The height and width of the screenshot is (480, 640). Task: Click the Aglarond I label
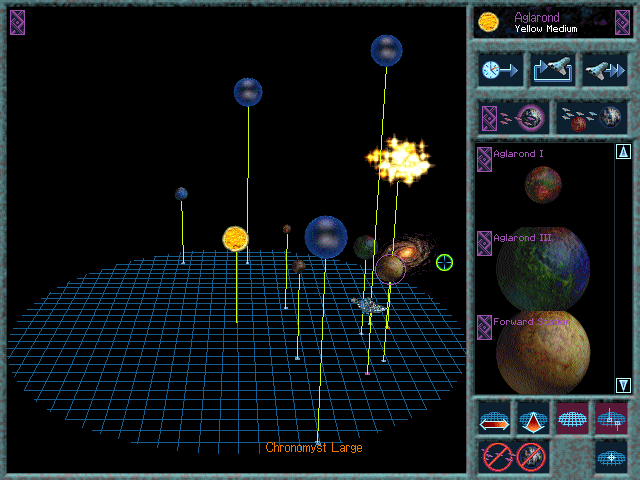(x=518, y=154)
